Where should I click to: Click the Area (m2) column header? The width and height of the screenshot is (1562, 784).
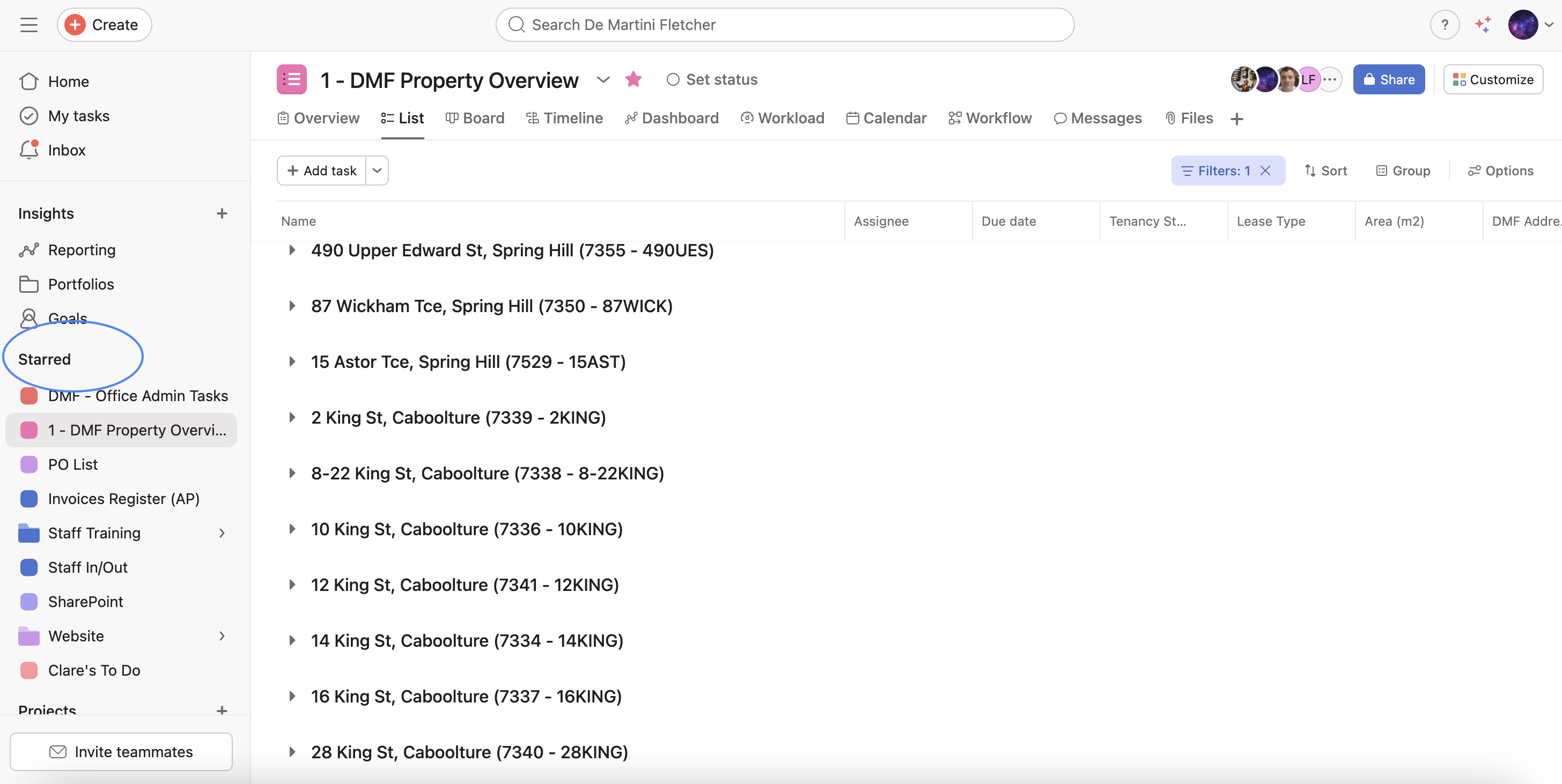1419,221
